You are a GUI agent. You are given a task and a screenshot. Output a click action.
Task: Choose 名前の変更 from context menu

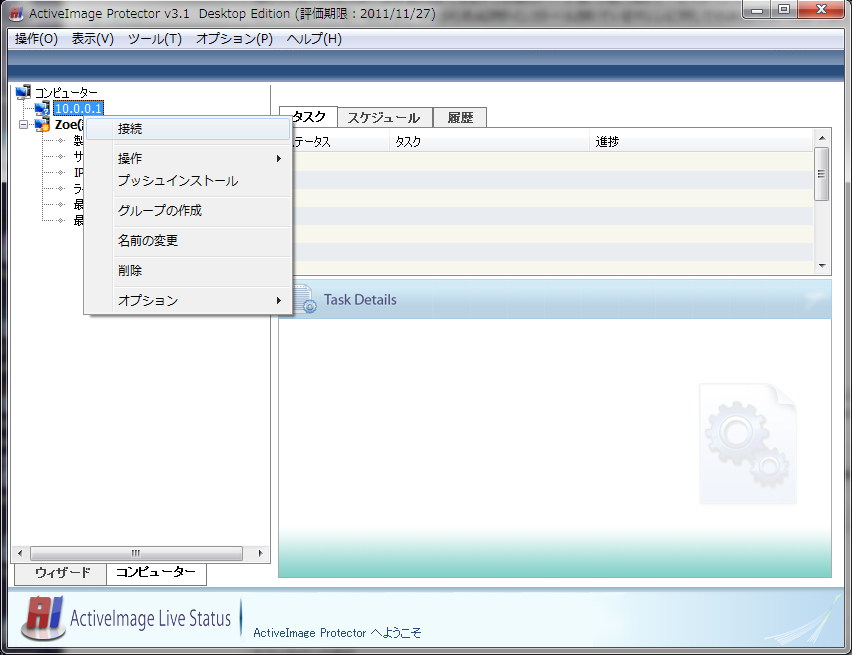click(x=188, y=240)
